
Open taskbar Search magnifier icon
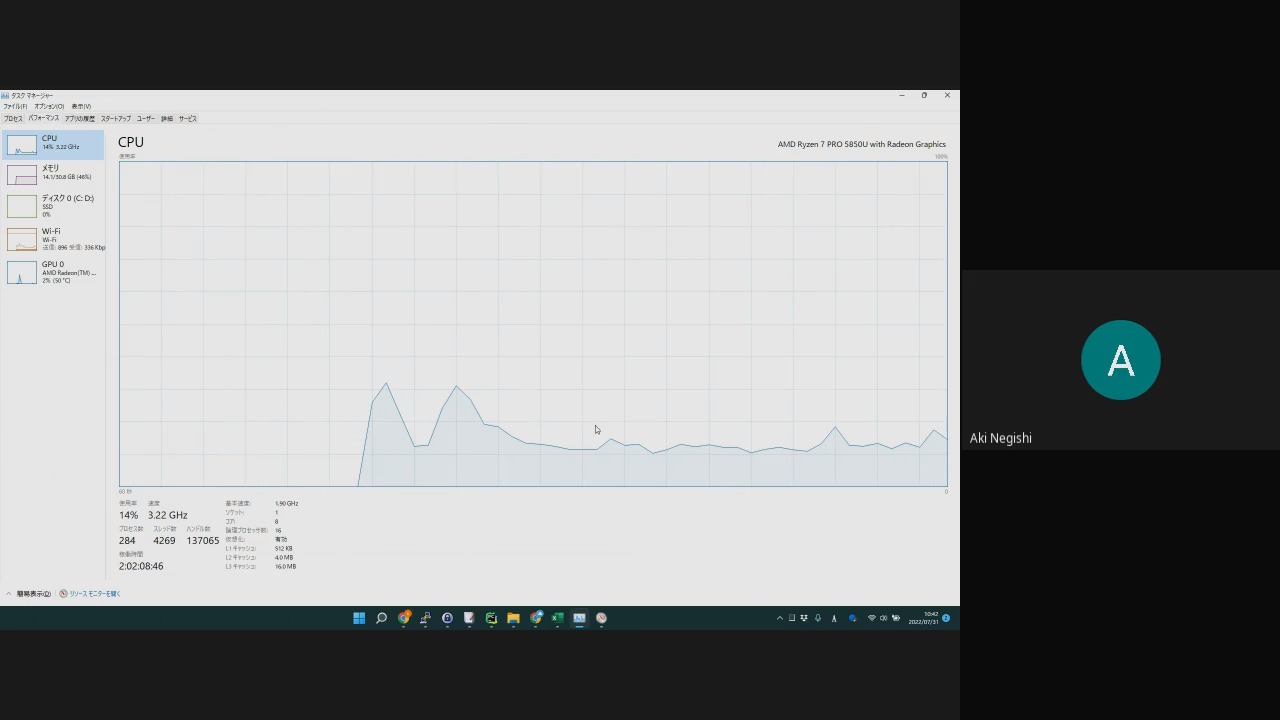coord(381,618)
